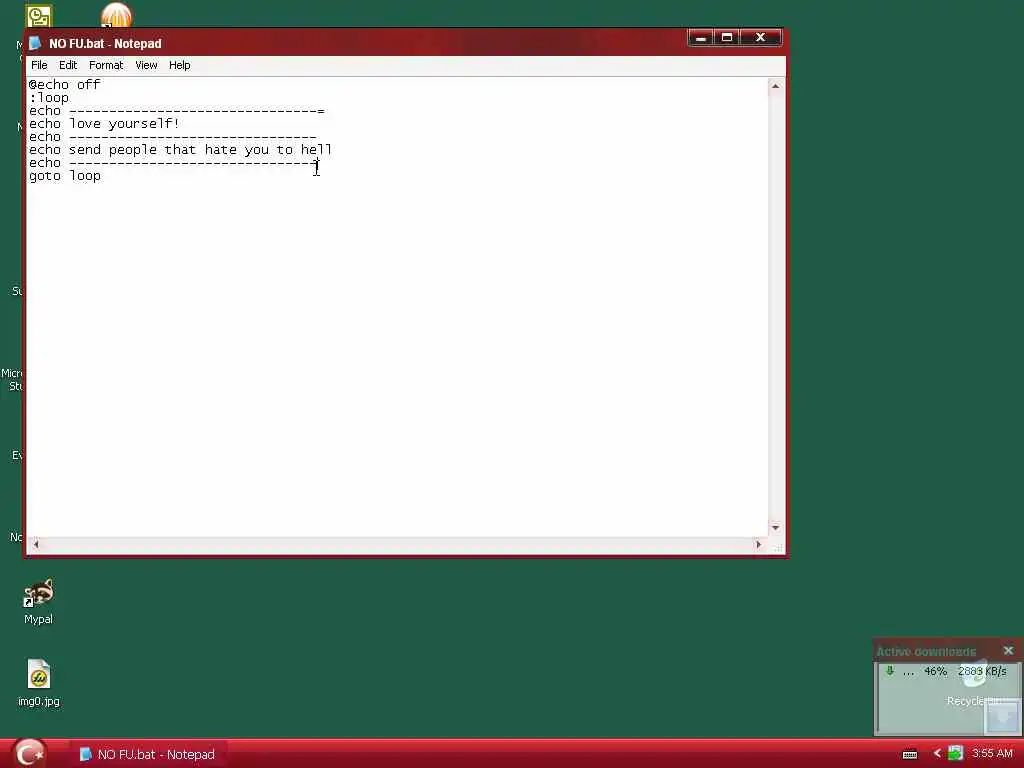Open the Edit menu
This screenshot has height=768, width=1024.
coord(68,65)
